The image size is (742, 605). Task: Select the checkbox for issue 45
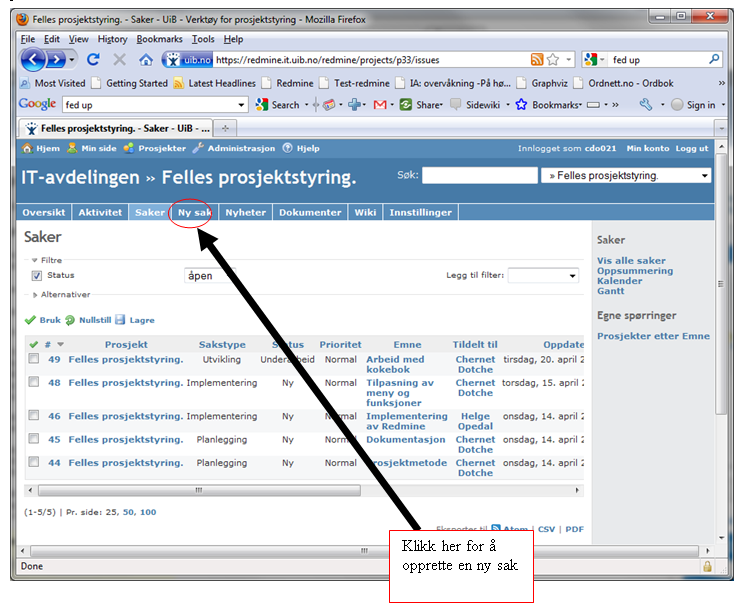pos(34,439)
